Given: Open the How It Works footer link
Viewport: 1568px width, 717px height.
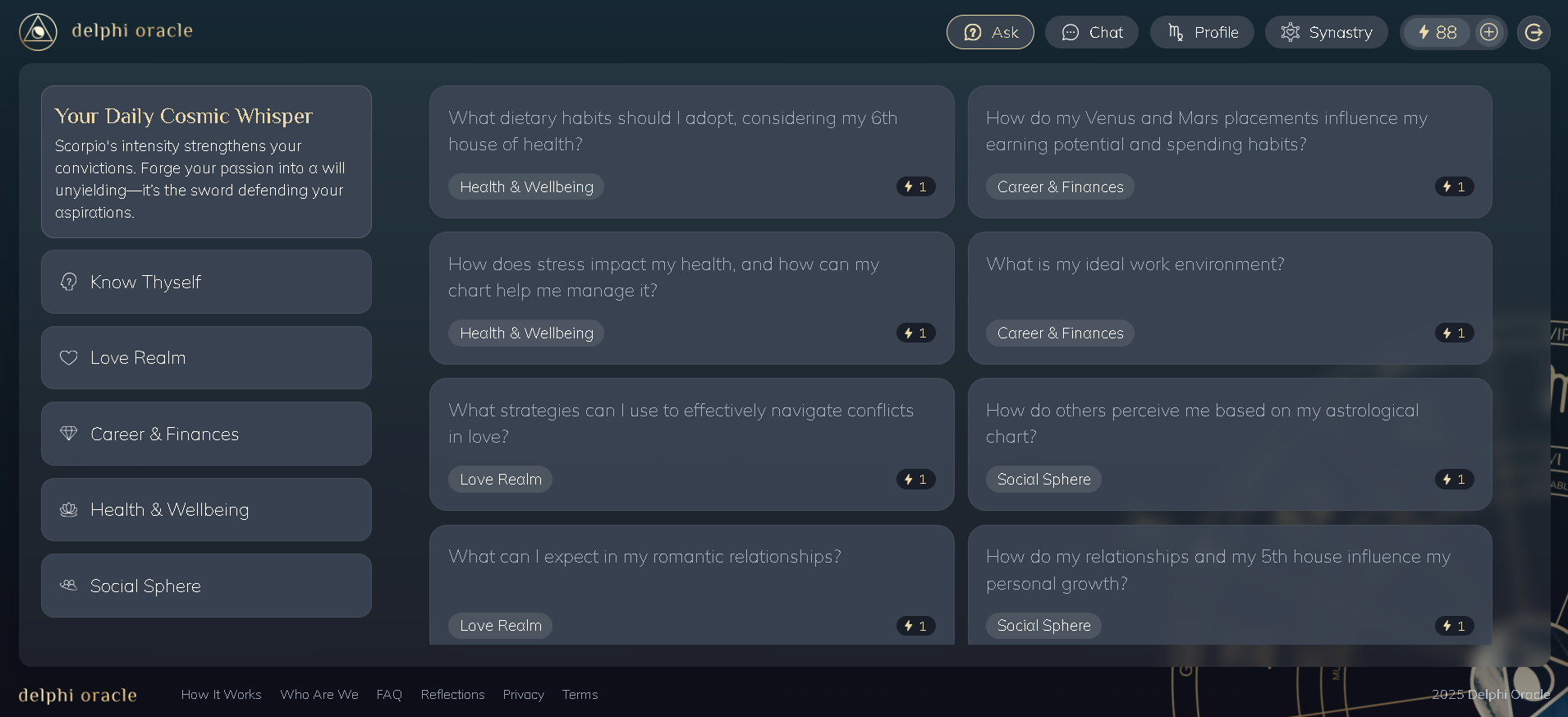Looking at the screenshot, I should 221,694.
